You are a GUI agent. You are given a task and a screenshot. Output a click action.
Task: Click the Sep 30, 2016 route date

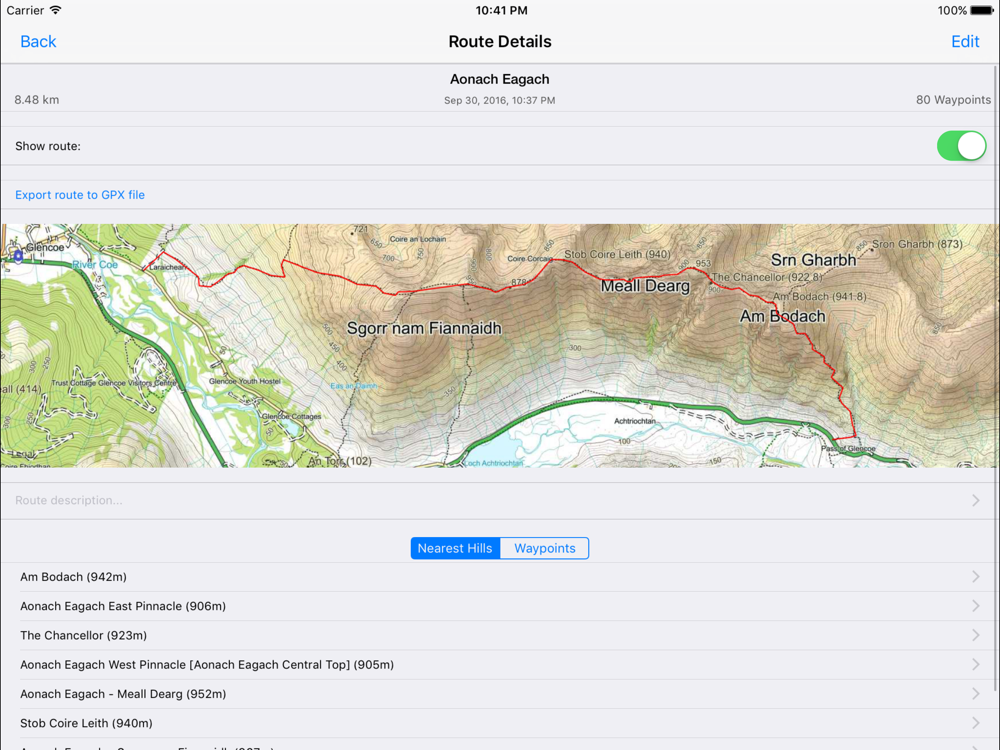pyautogui.click(x=499, y=101)
